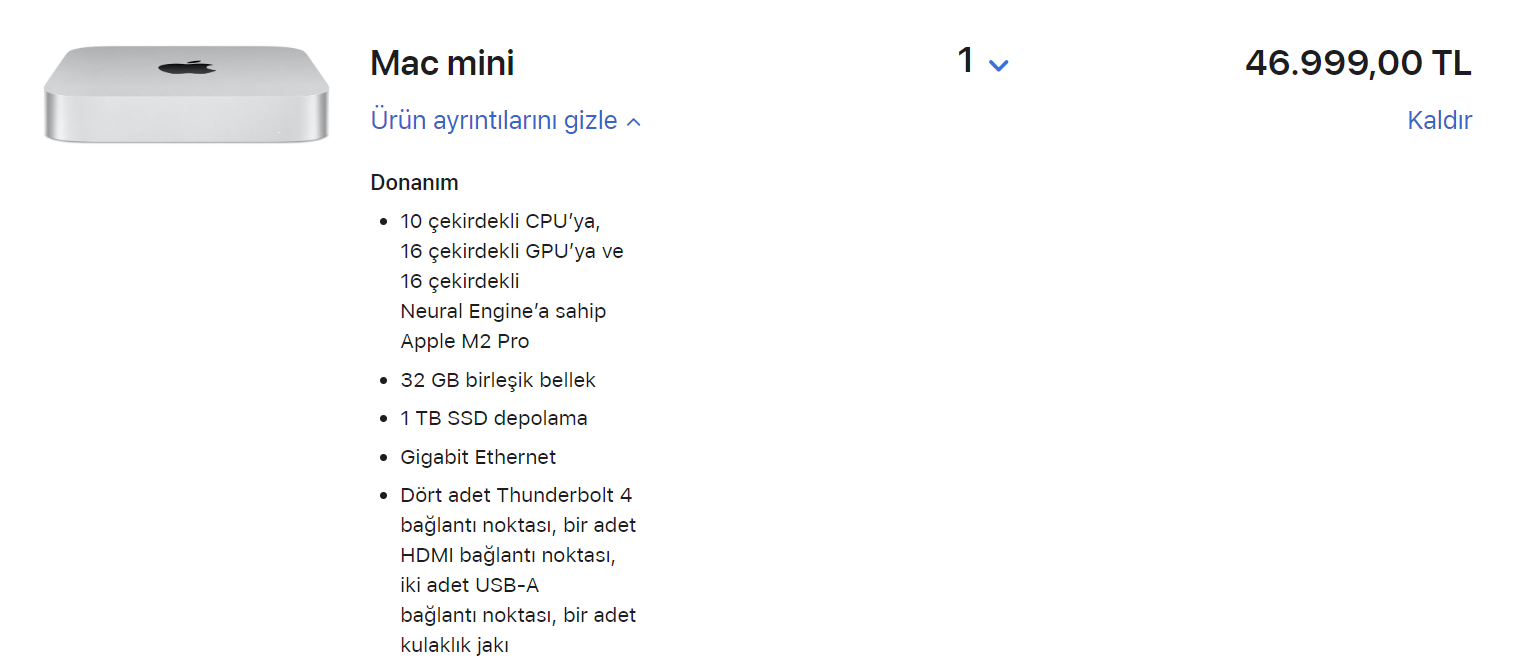Viewport: 1522px width, 672px height.
Task: Hide product details via Ürün ayrıntılarını gizle
Action: pyautogui.click(x=494, y=121)
